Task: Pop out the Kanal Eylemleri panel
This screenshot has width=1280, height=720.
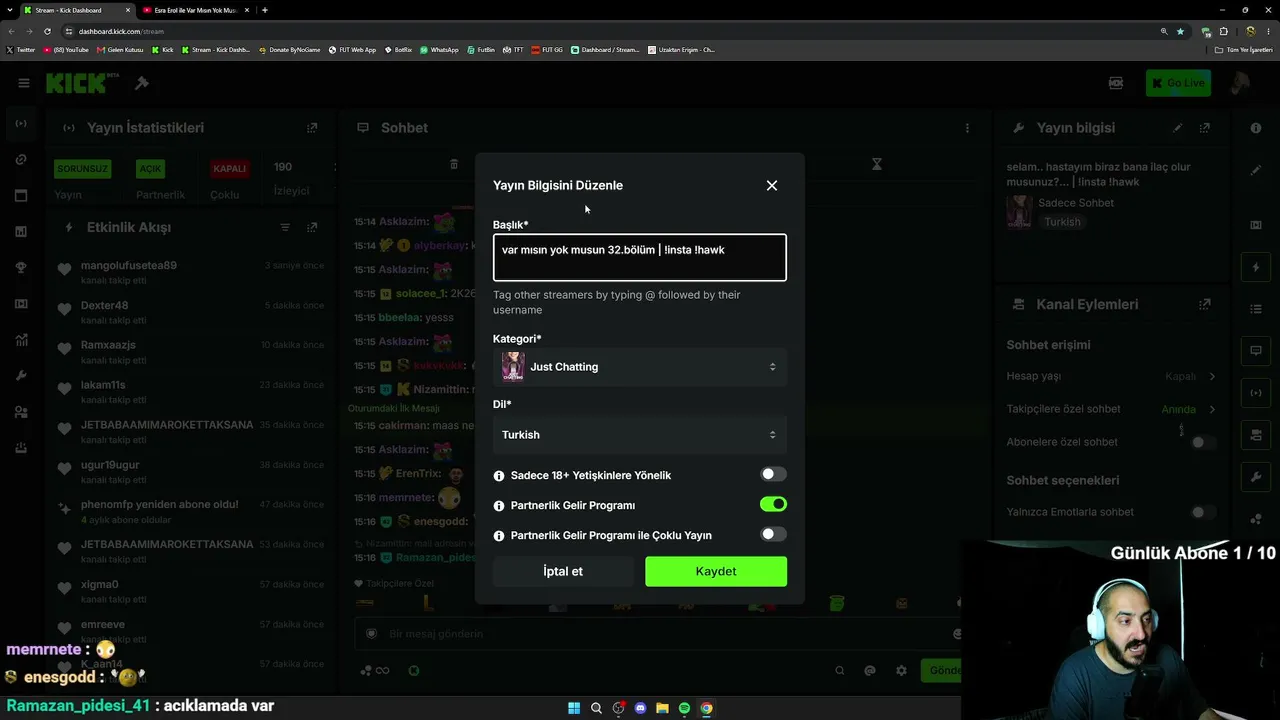Action: [x=1205, y=304]
